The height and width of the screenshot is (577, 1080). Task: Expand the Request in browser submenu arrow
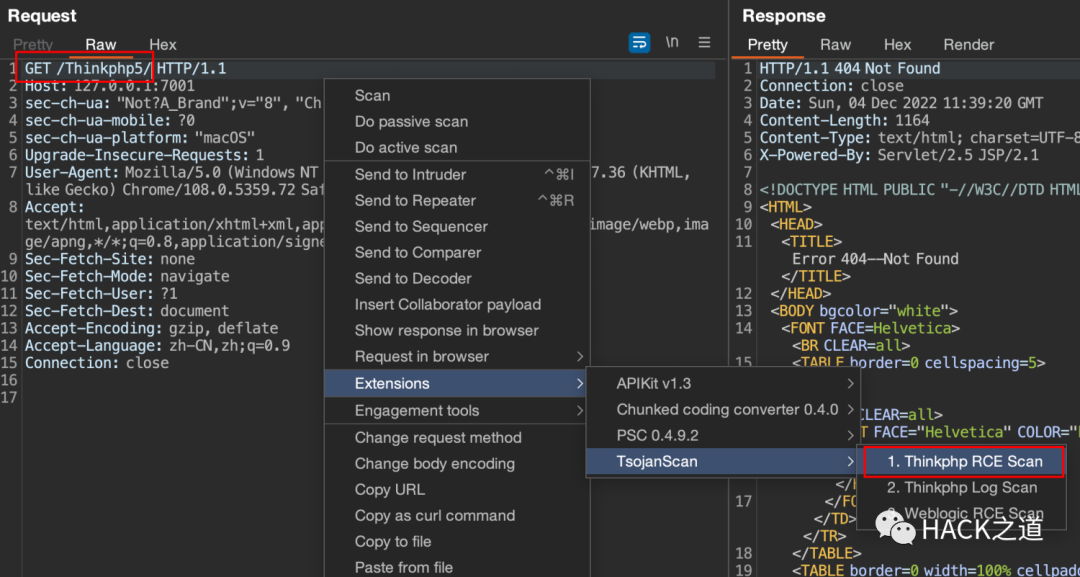tap(580, 357)
